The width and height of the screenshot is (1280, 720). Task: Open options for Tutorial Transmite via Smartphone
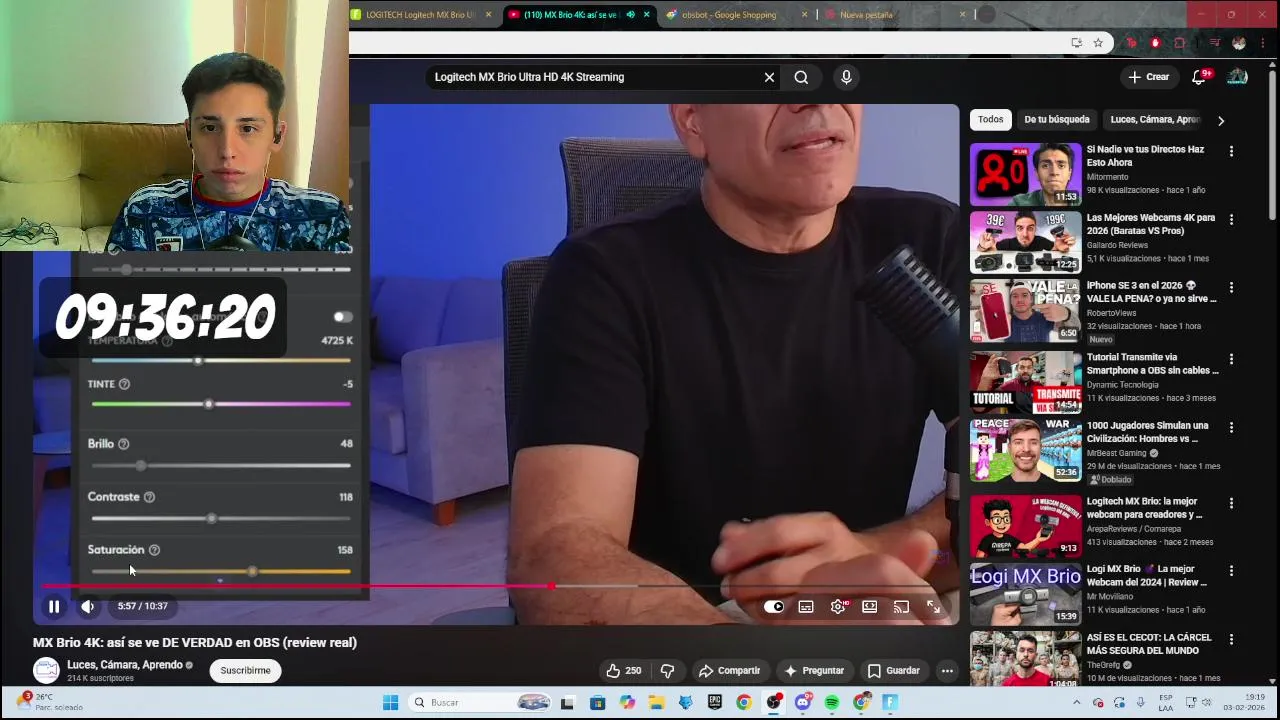(x=1231, y=359)
